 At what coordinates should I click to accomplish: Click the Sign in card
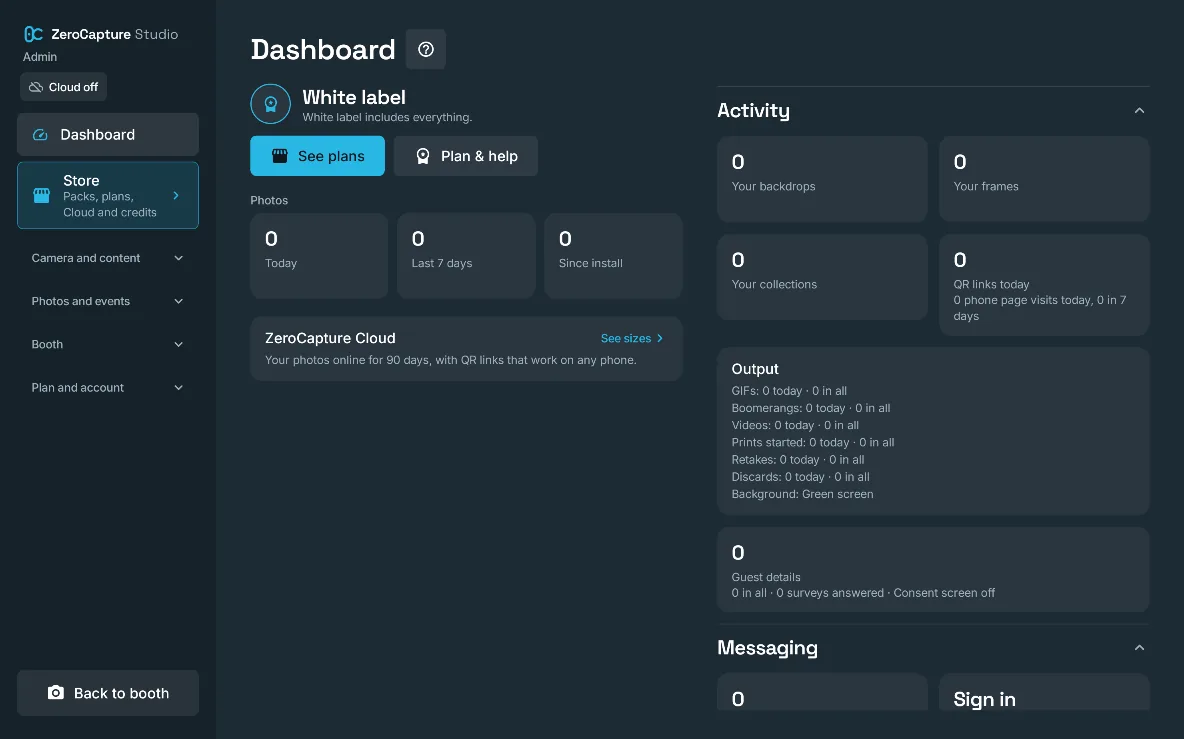click(x=1044, y=691)
